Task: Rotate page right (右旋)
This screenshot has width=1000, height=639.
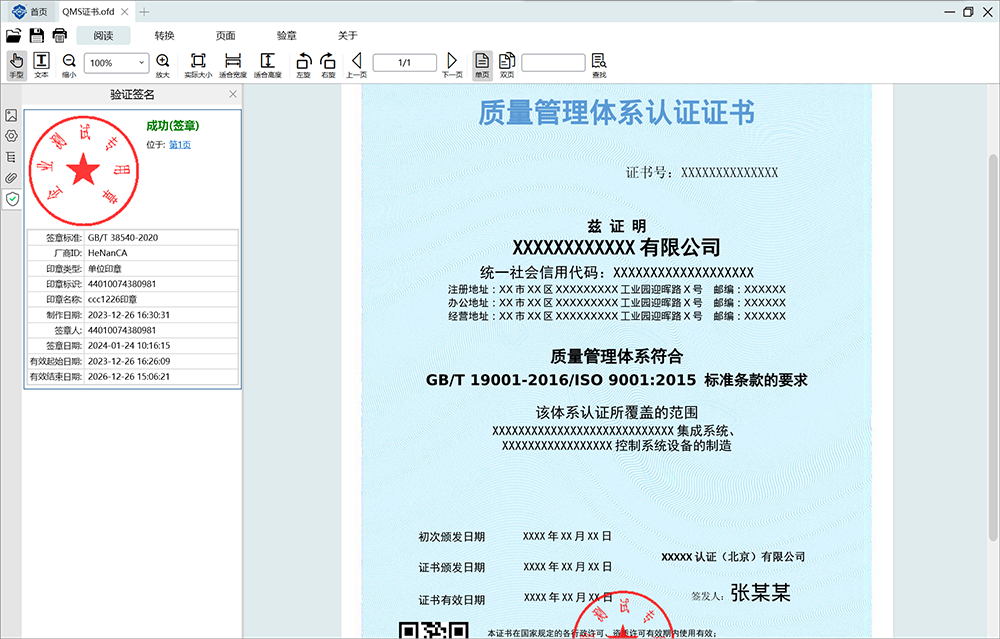Action: [x=328, y=65]
